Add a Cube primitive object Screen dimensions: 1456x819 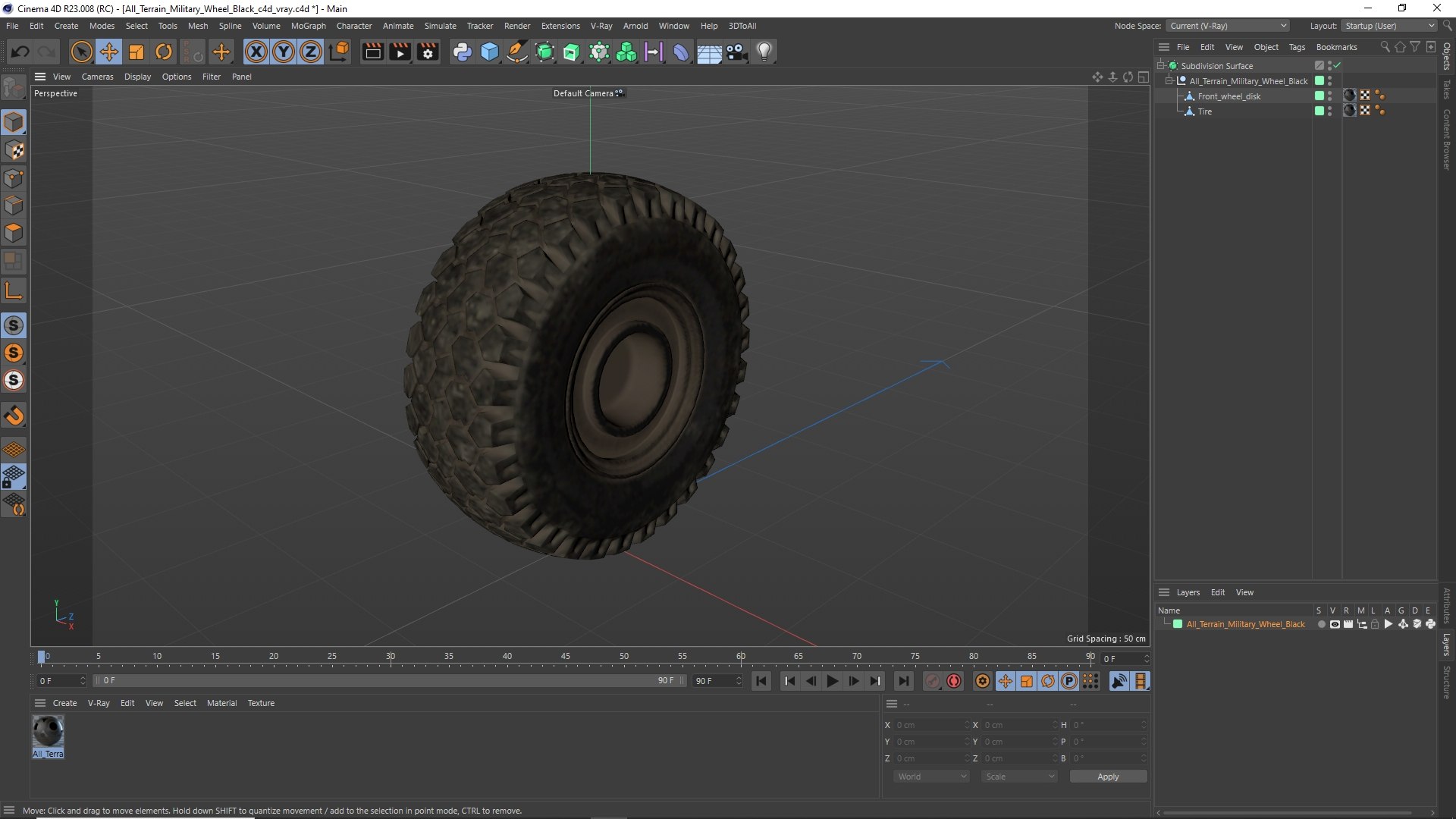[x=490, y=52]
